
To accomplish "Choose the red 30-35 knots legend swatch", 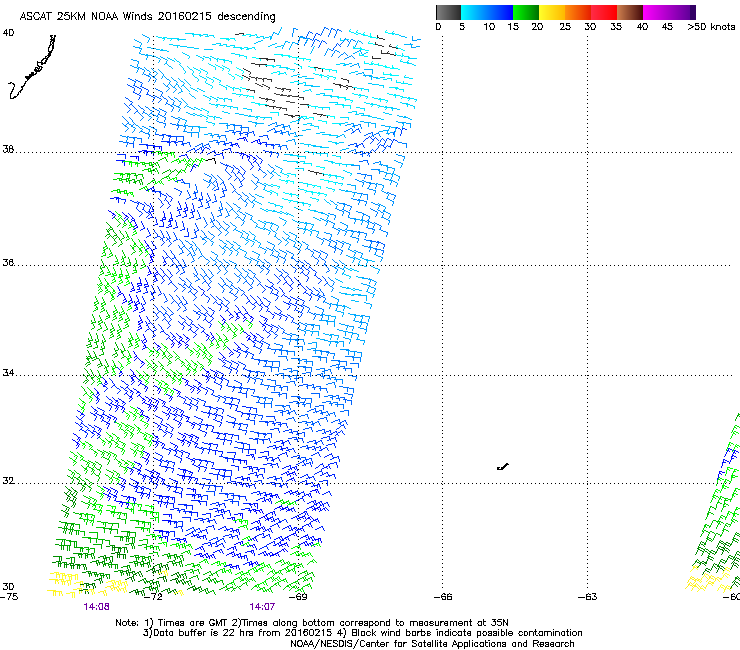I will click(604, 12).
